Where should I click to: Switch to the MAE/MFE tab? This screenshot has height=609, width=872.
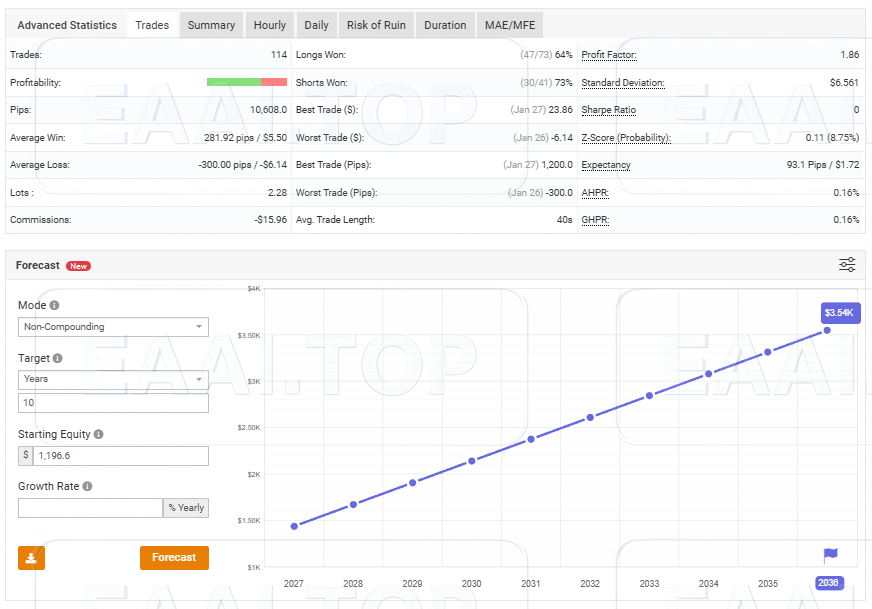509,25
